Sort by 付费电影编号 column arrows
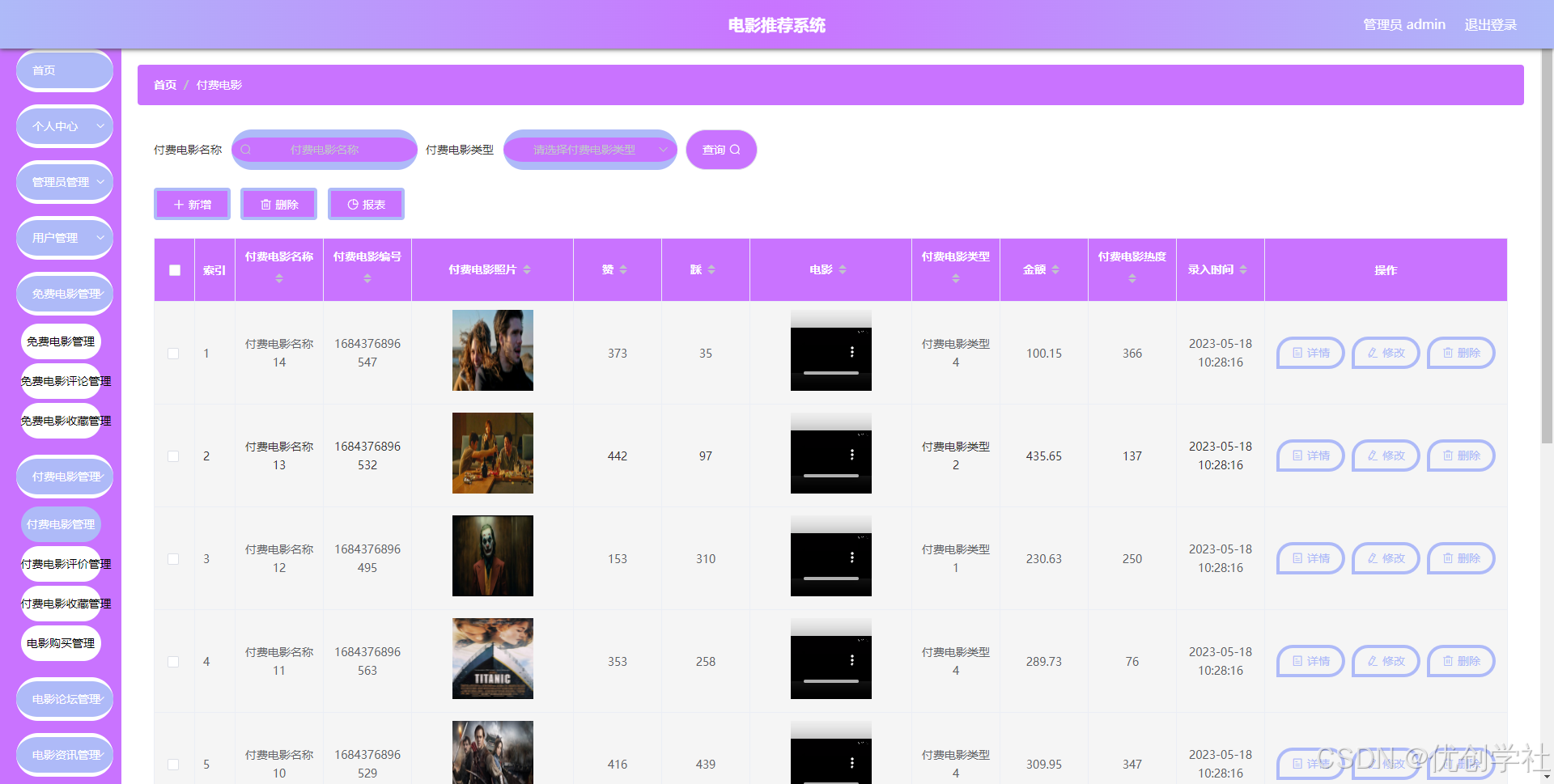The height and width of the screenshot is (784, 1554). (367, 278)
